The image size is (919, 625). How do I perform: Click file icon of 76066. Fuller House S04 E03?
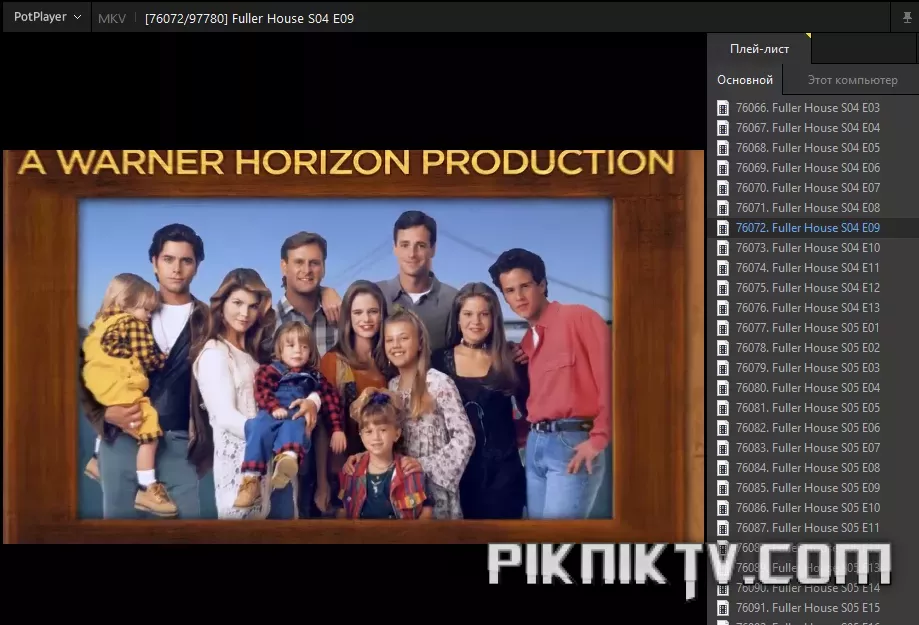[x=723, y=108]
